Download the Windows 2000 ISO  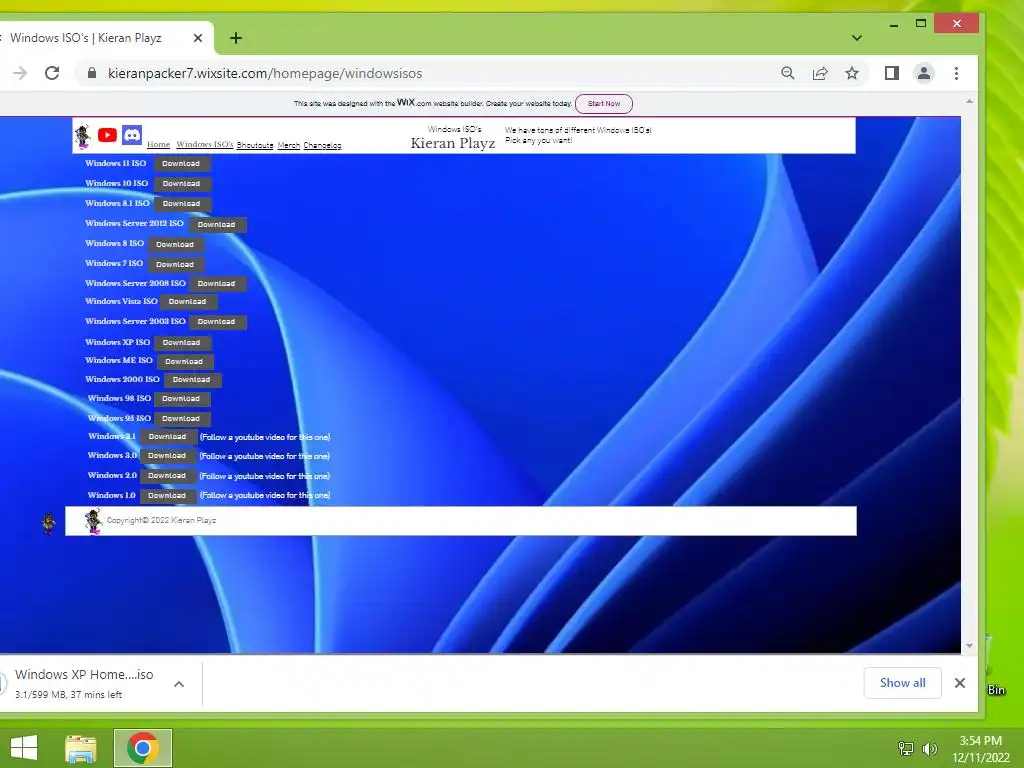click(x=192, y=380)
